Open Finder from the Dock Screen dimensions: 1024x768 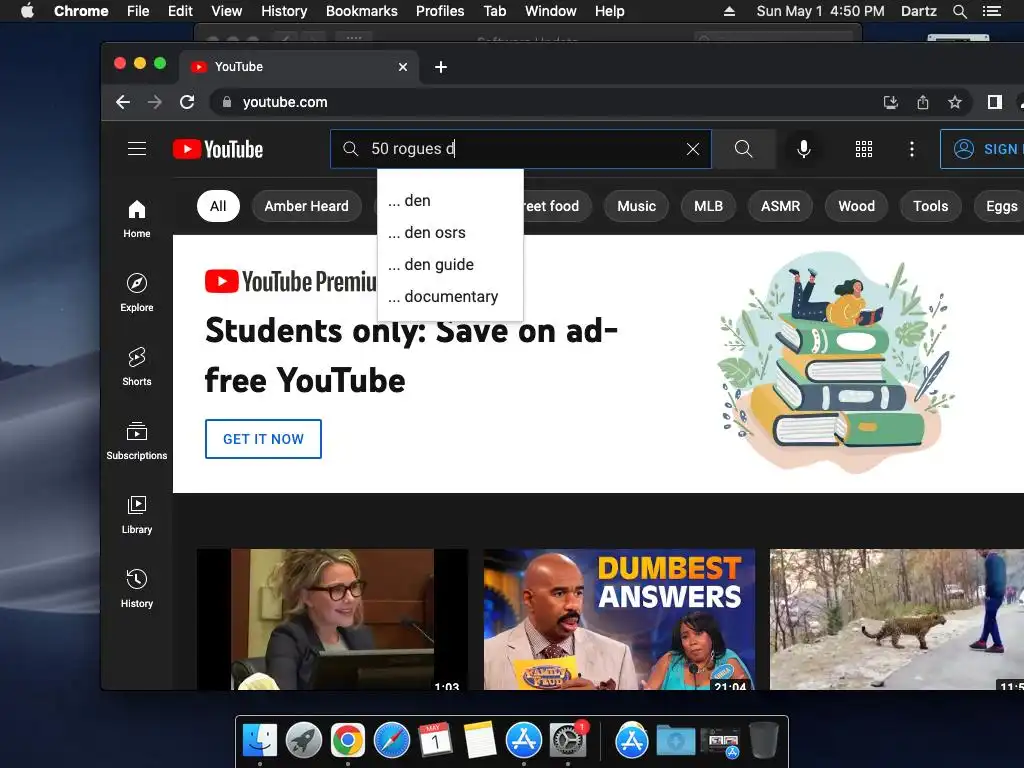point(260,741)
